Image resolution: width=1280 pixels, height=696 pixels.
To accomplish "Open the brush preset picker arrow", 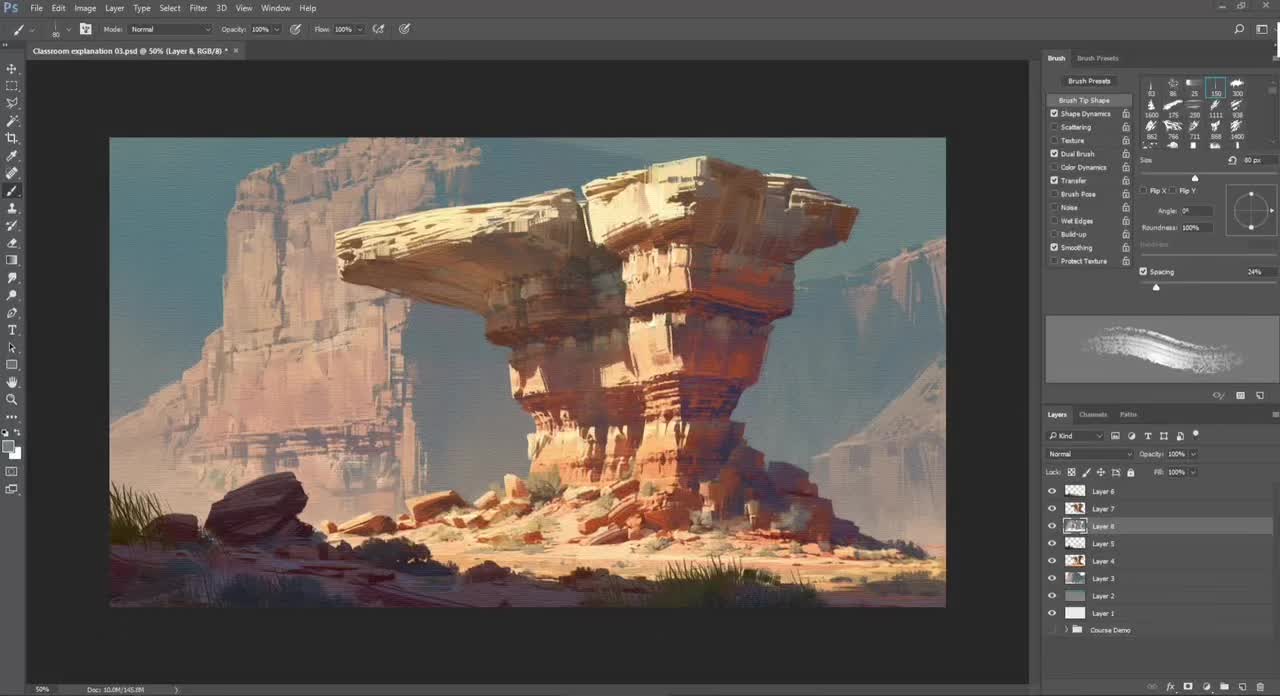I will (x=68, y=29).
